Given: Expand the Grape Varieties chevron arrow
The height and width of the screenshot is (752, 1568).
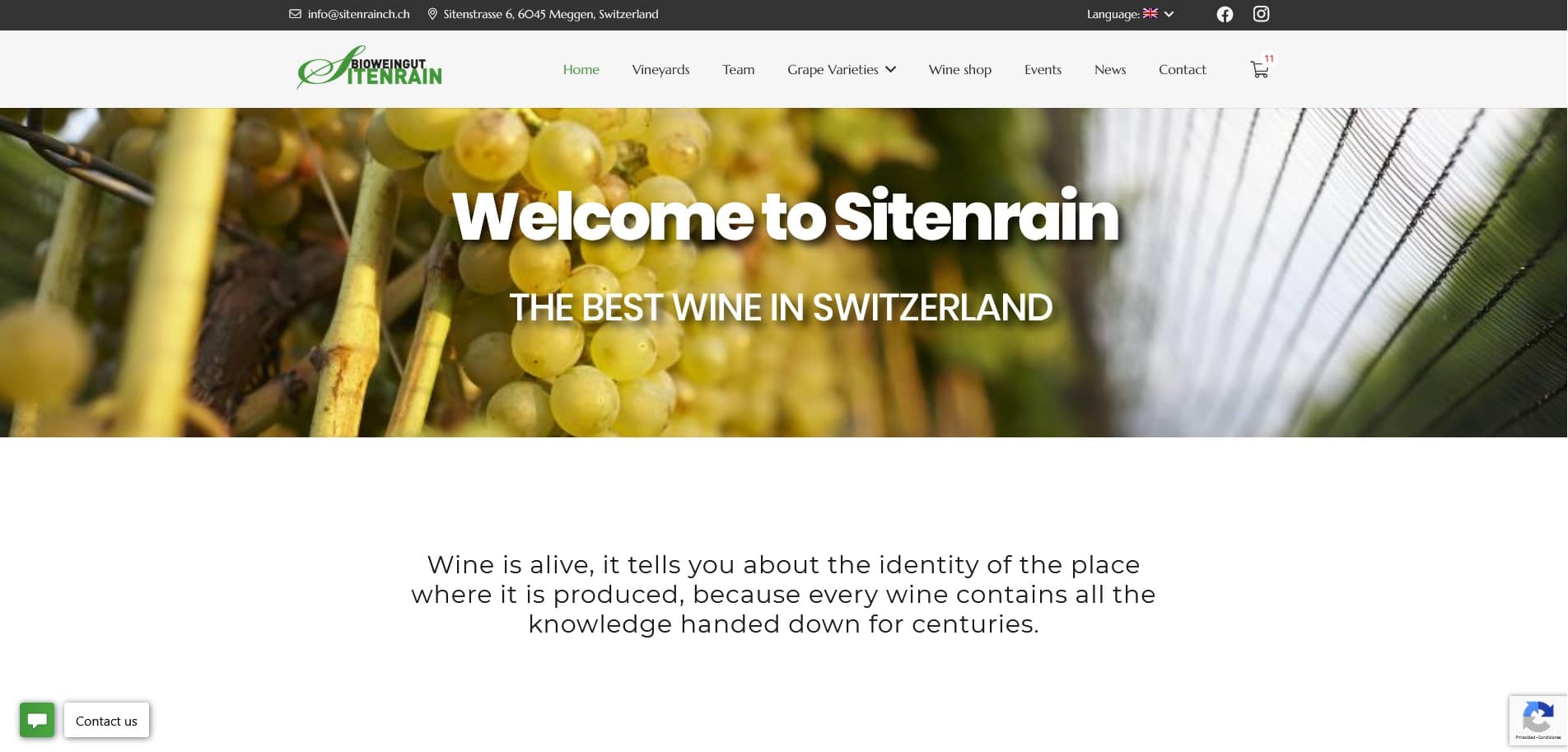Looking at the screenshot, I should point(890,69).
